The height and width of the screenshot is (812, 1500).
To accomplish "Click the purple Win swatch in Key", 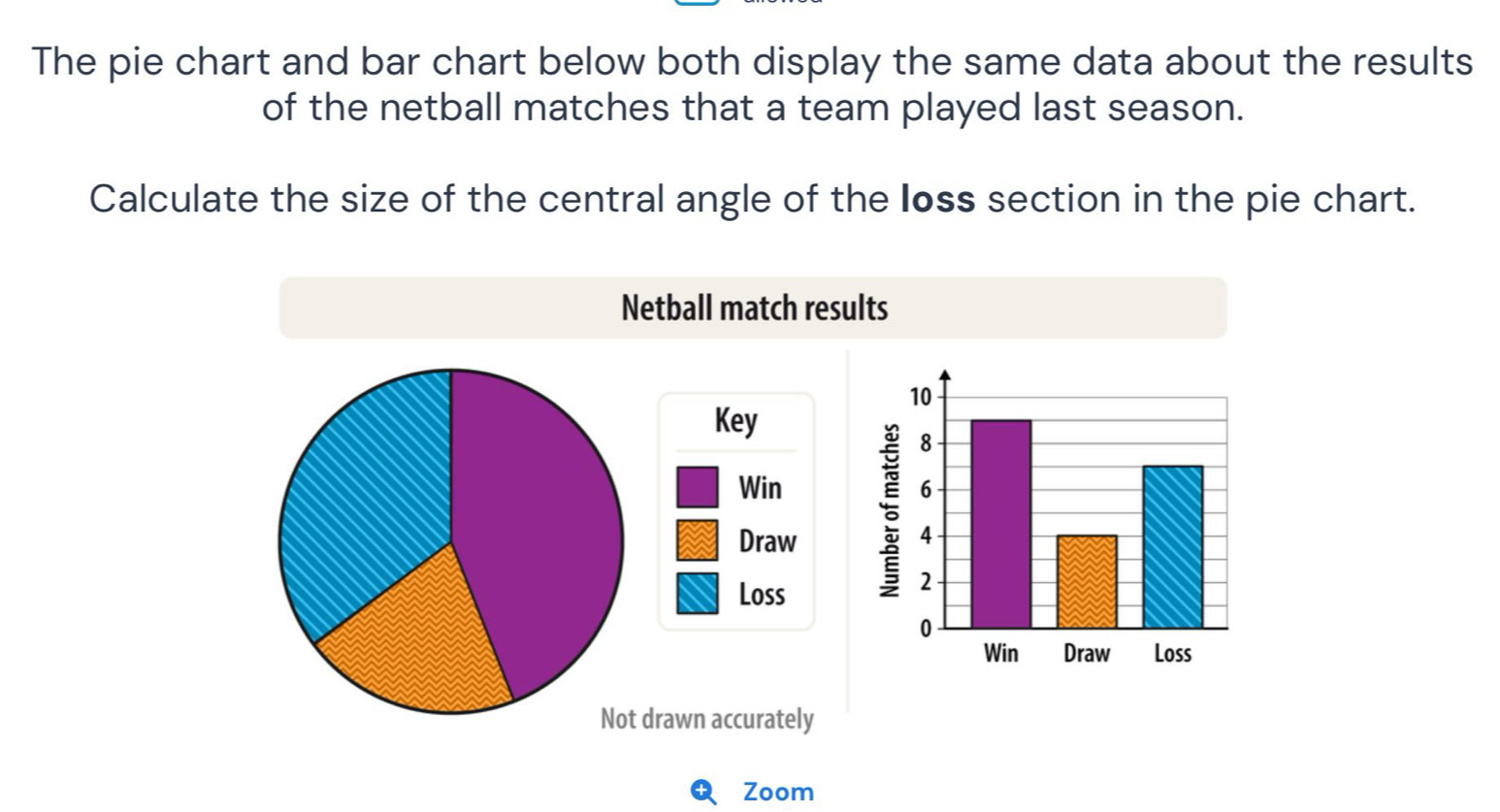I will (x=698, y=487).
